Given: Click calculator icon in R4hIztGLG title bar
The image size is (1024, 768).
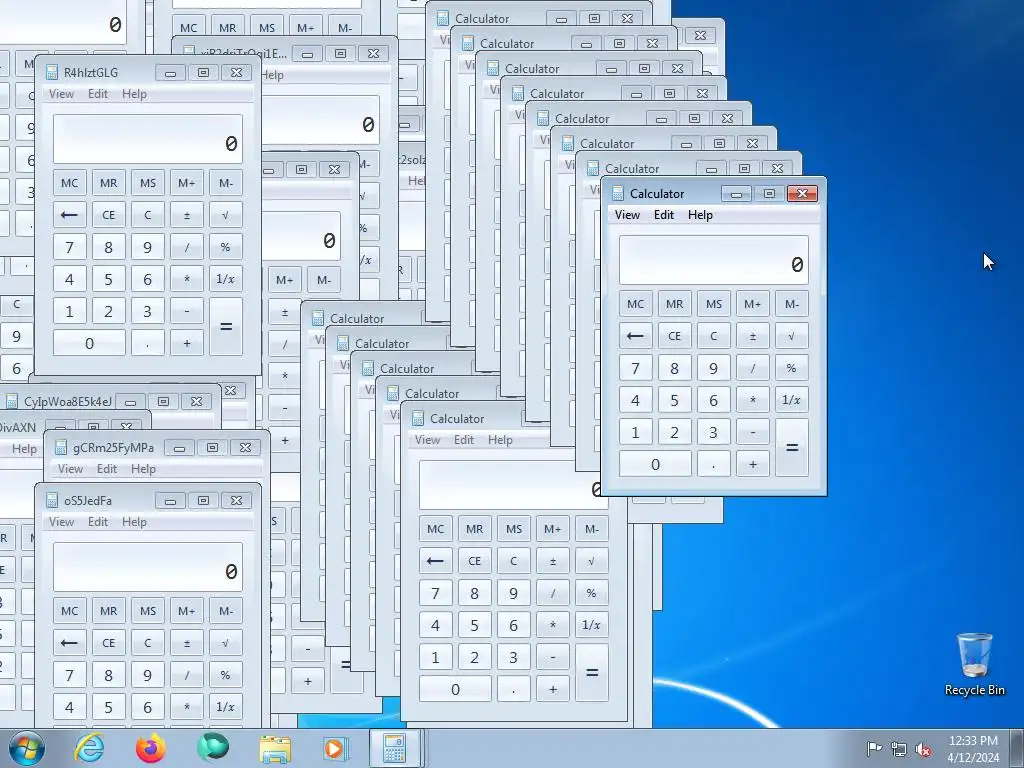Looking at the screenshot, I should point(52,72).
